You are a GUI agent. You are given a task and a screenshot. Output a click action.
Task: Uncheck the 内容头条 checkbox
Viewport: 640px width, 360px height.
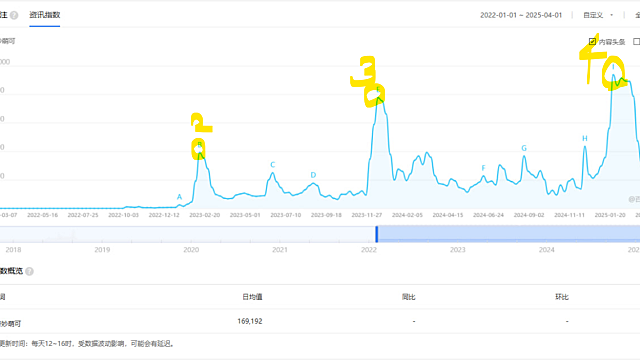coord(592,42)
